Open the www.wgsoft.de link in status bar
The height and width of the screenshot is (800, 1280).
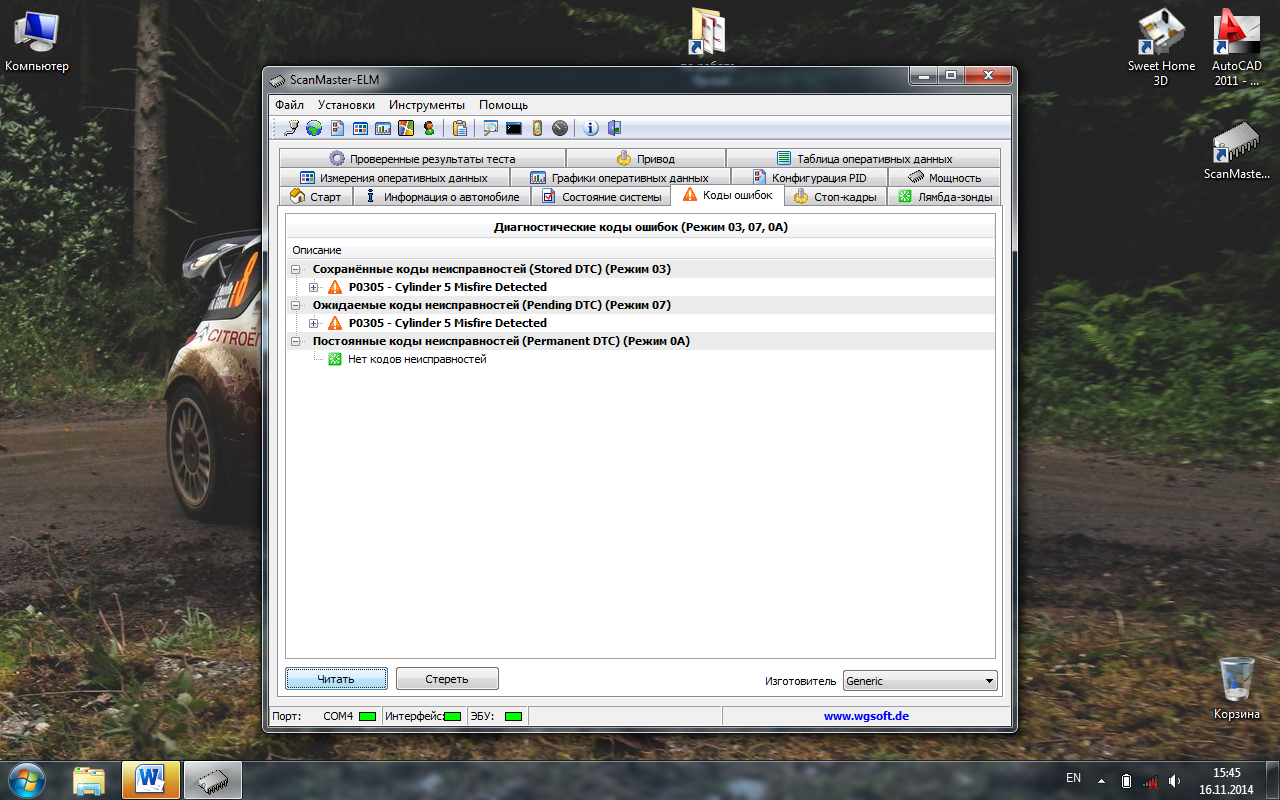point(866,716)
